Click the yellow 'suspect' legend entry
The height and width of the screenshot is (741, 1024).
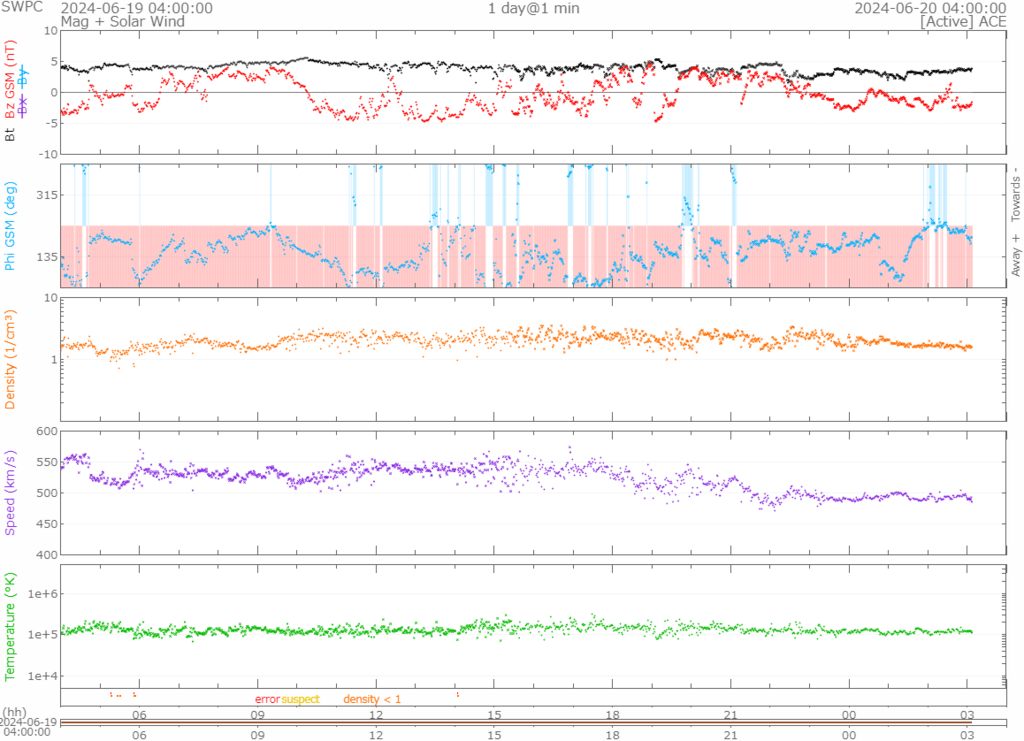(x=300, y=699)
